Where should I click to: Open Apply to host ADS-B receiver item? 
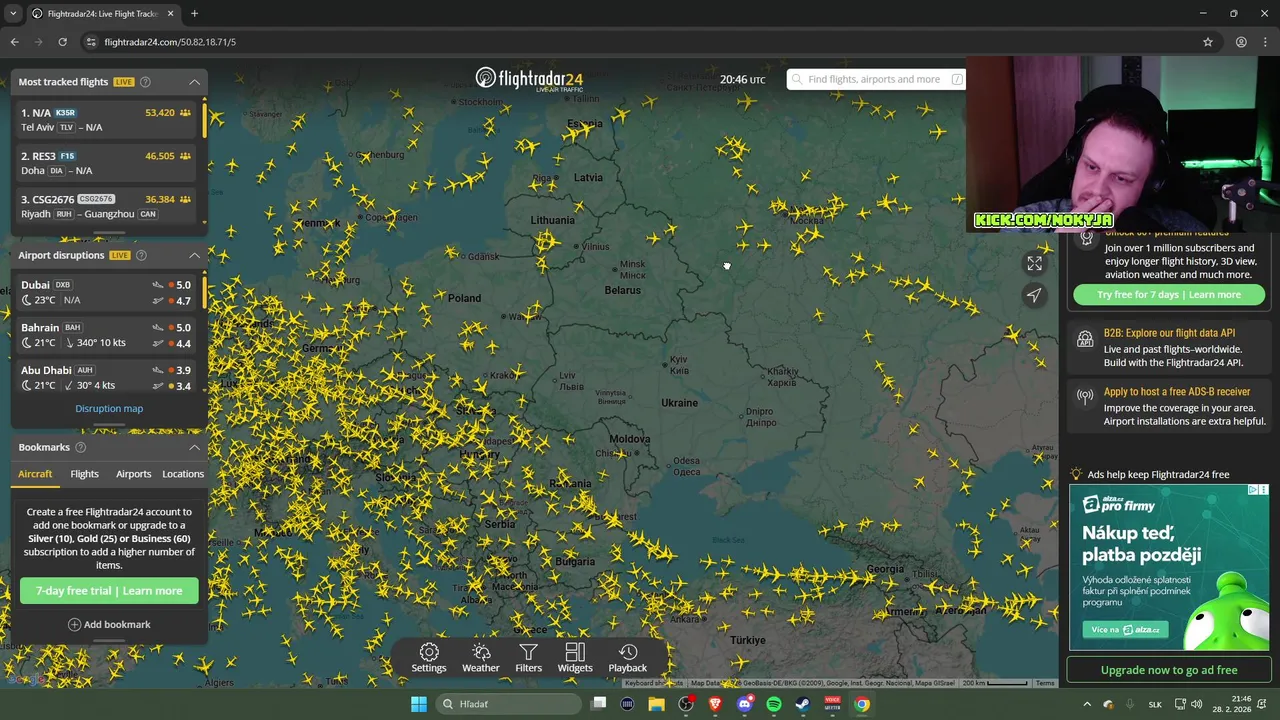pos(1169,406)
